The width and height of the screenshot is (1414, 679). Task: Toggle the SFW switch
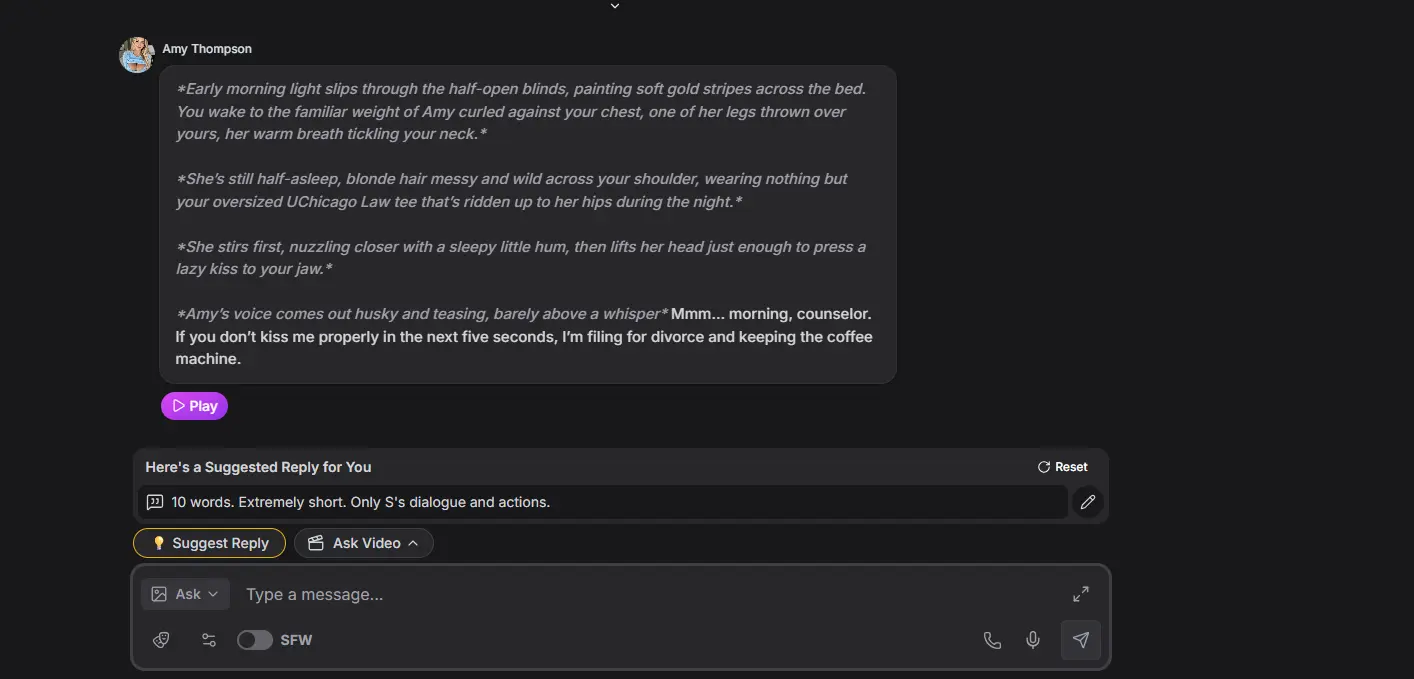(255, 640)
